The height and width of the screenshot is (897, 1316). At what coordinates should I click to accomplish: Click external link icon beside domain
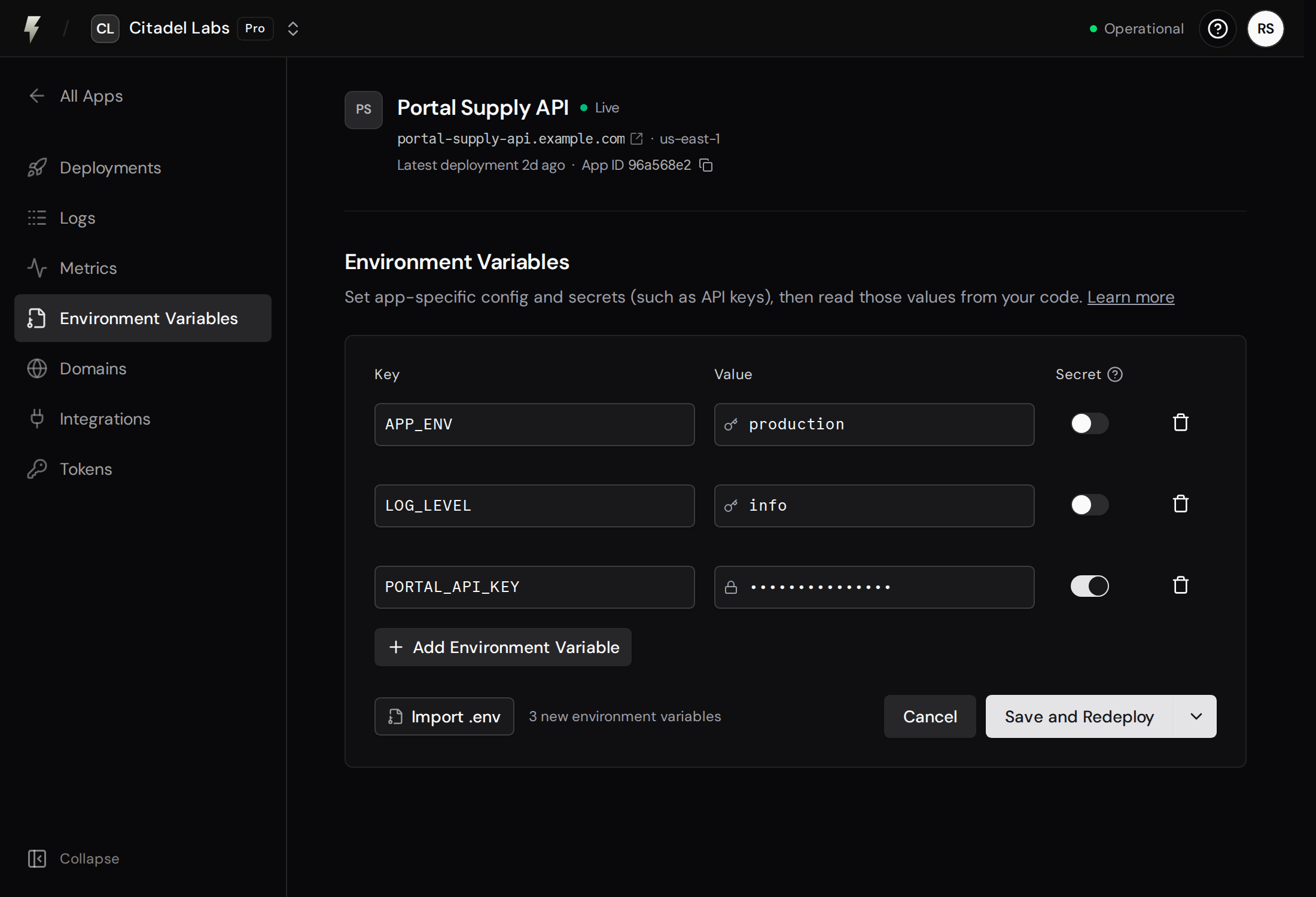(x=637, y=139)
